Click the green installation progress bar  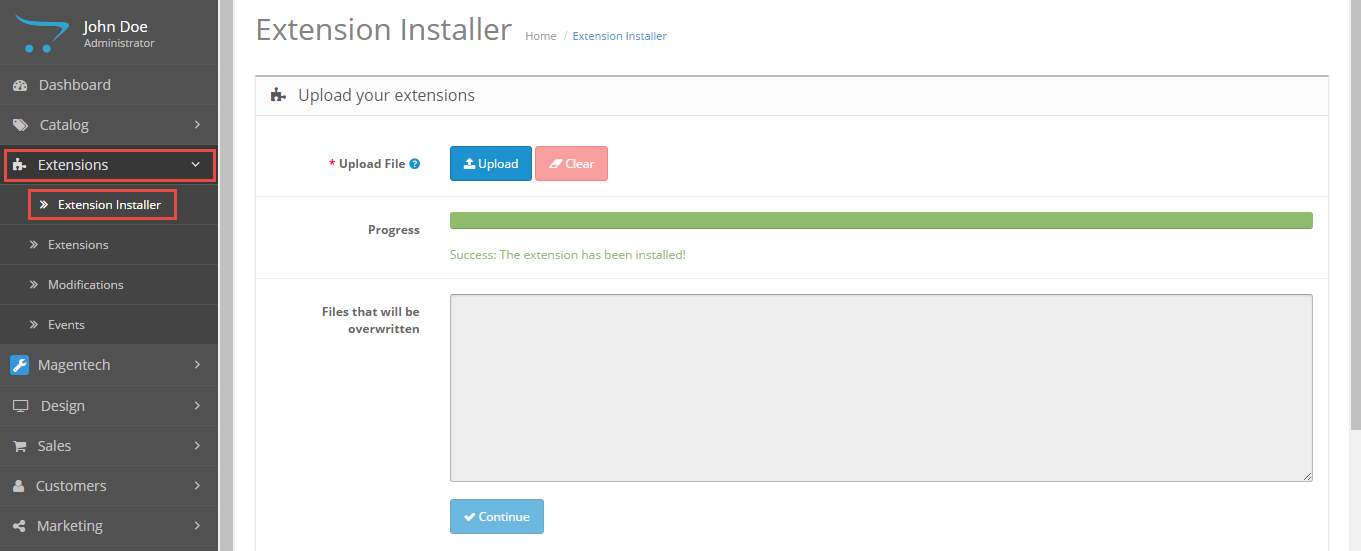click(880, 221)
